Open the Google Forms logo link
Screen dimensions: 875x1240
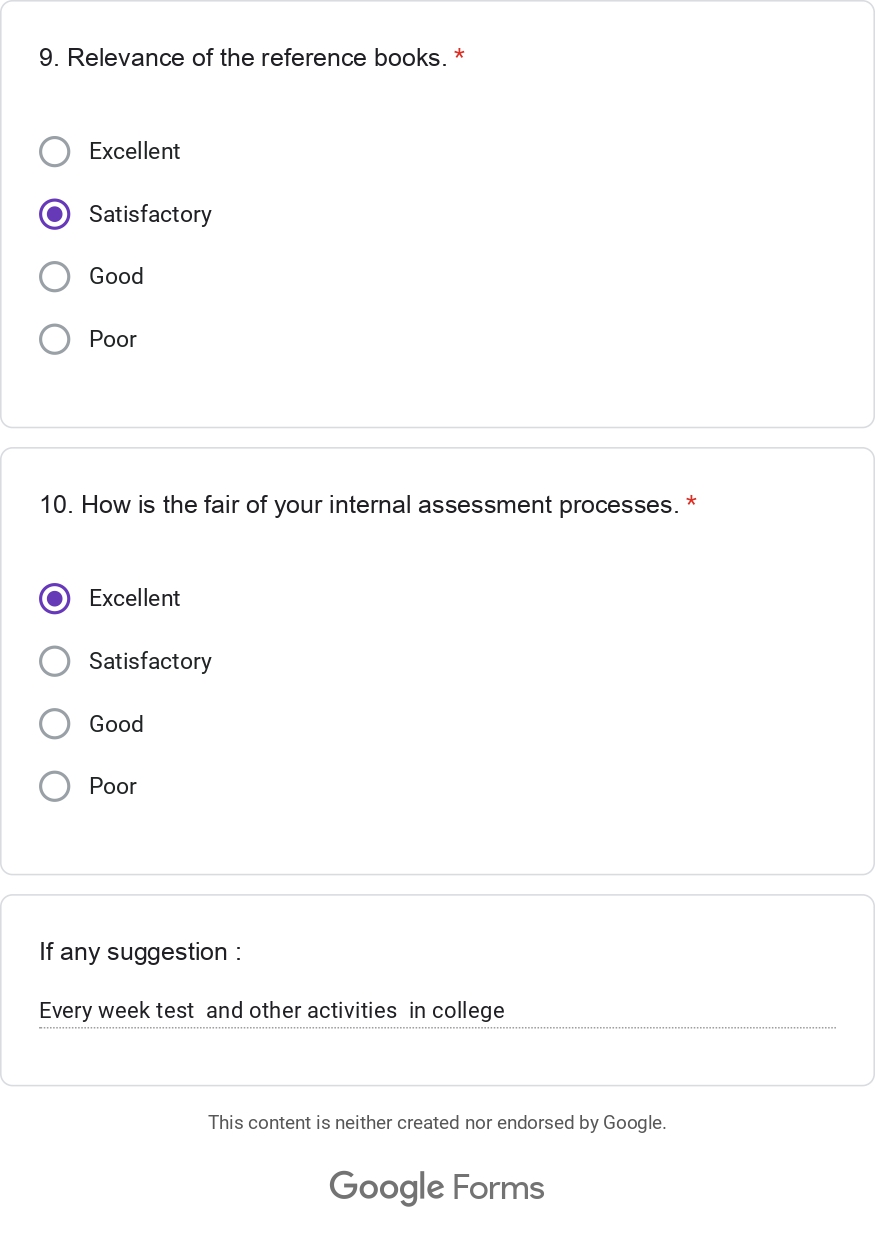(x=437, y=1188)
